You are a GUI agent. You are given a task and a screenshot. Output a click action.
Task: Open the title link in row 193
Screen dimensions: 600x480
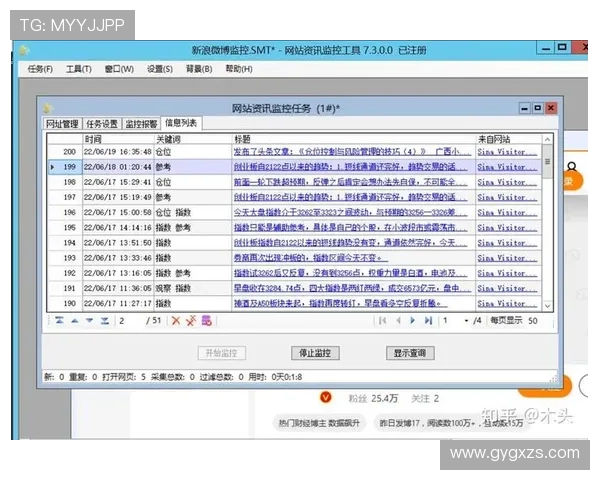click(x=311, y=258)
